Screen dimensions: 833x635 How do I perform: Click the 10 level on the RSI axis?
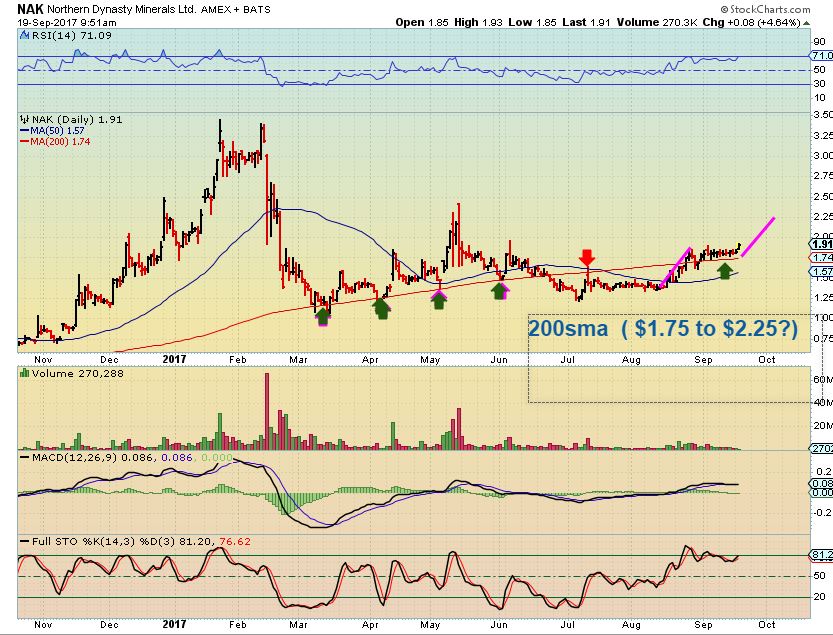tap(819, 98)
